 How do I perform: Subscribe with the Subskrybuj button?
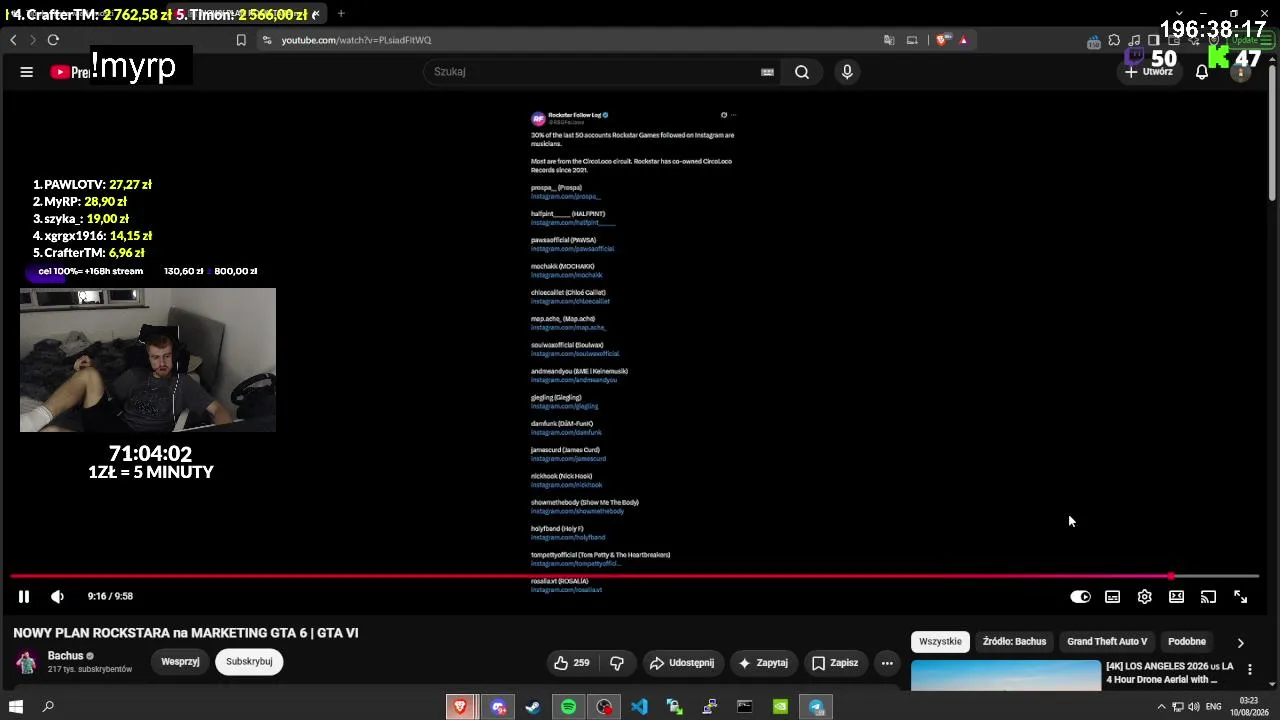(x=249, y=662)
